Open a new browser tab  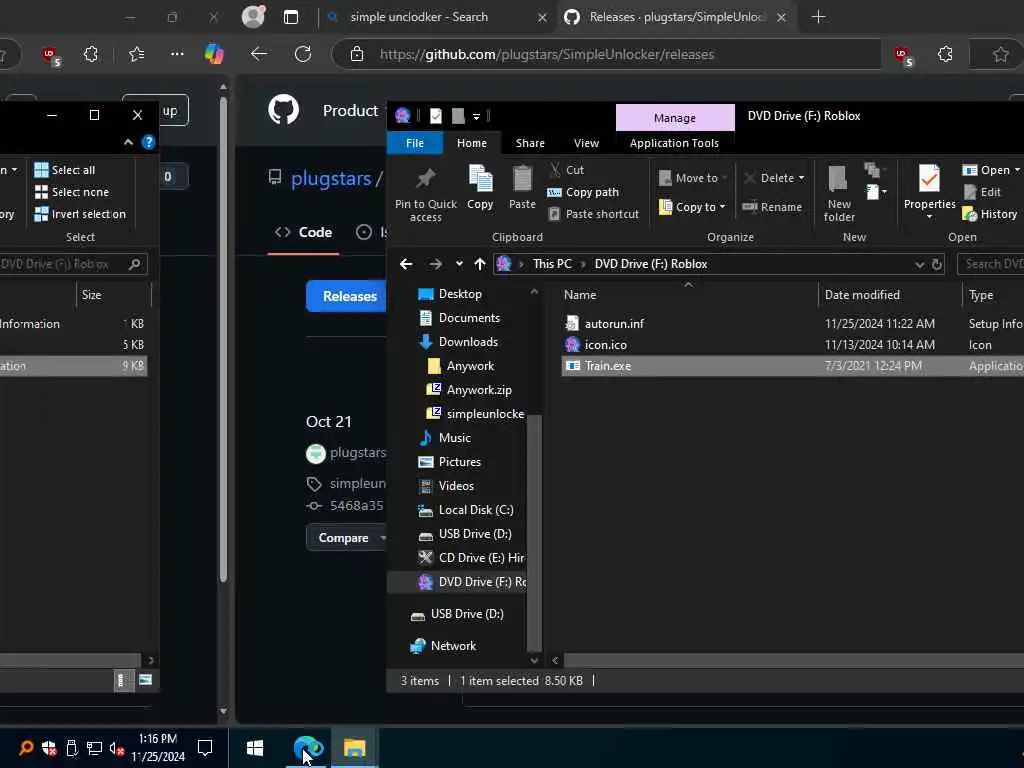point(818,17)
